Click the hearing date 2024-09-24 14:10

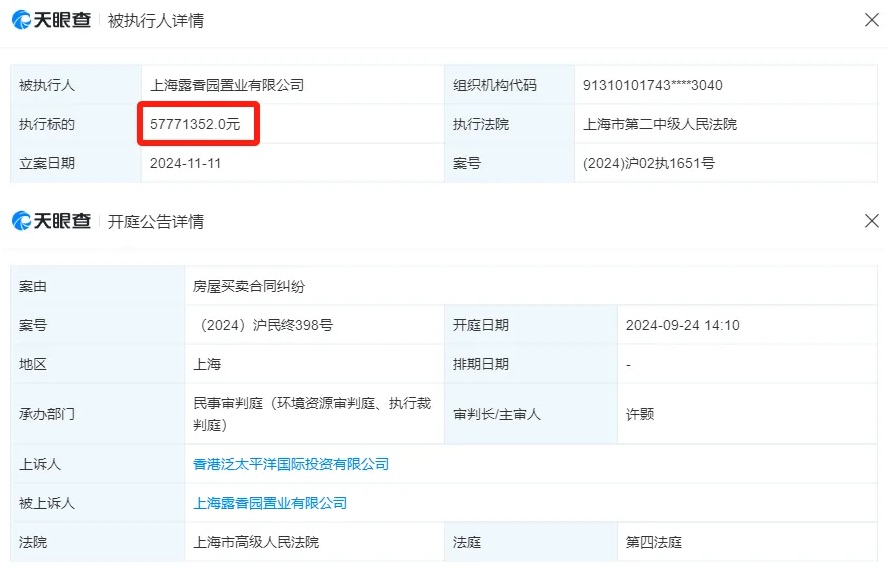[682, 325]
